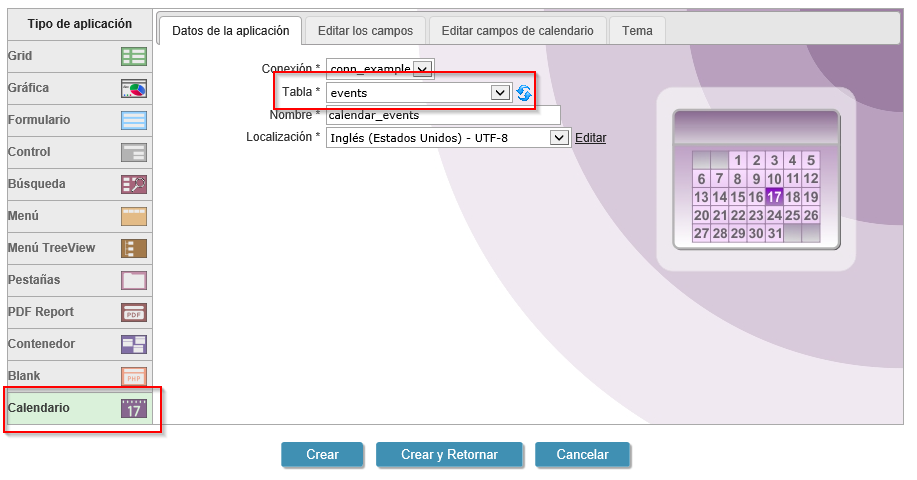Choose Formulario application type label
Image resolution: width=917 pixels, height=480 pixels.
[x=39, y=119]
